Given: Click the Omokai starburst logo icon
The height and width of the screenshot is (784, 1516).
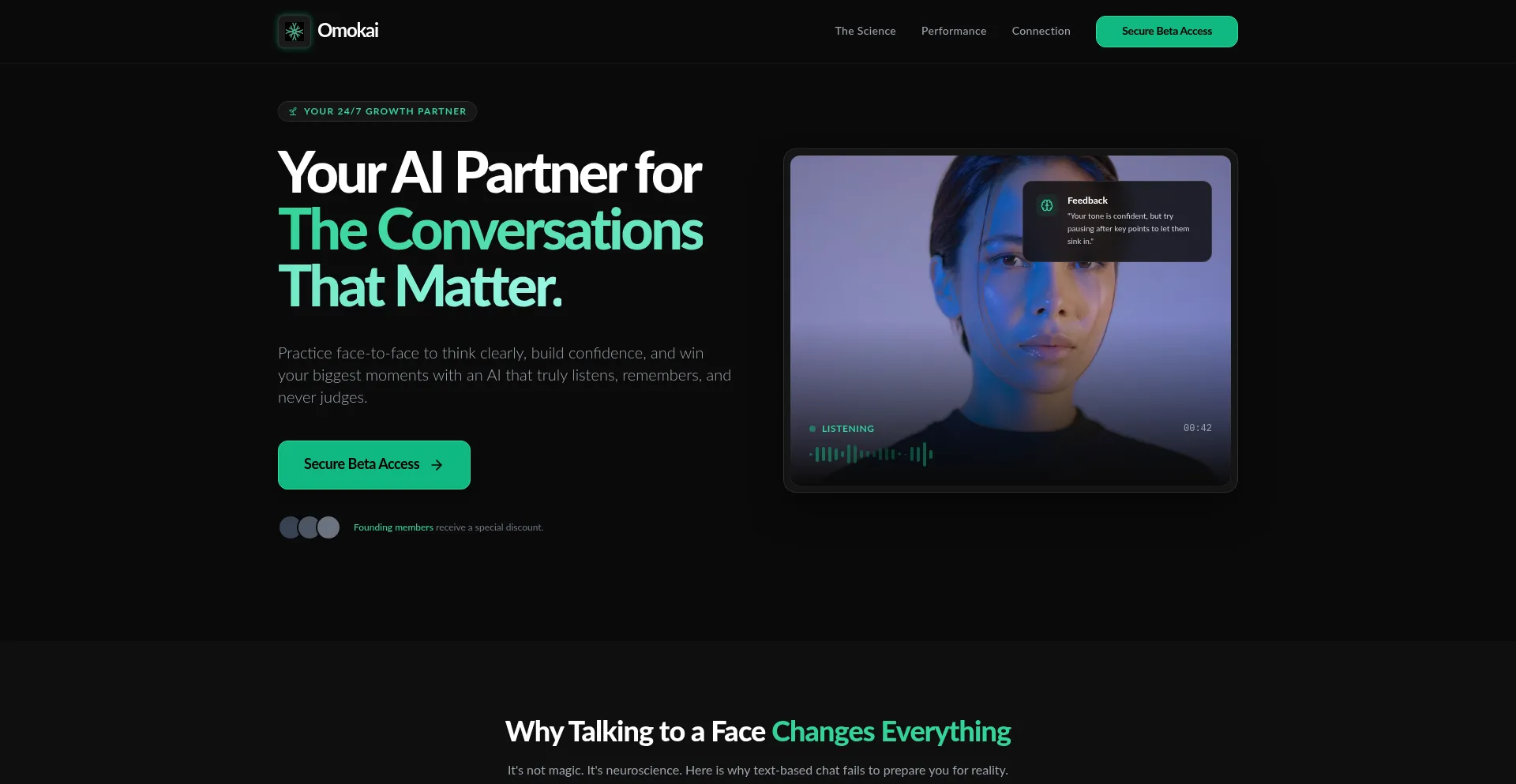Looking at the screenshot, I should 295,32.
